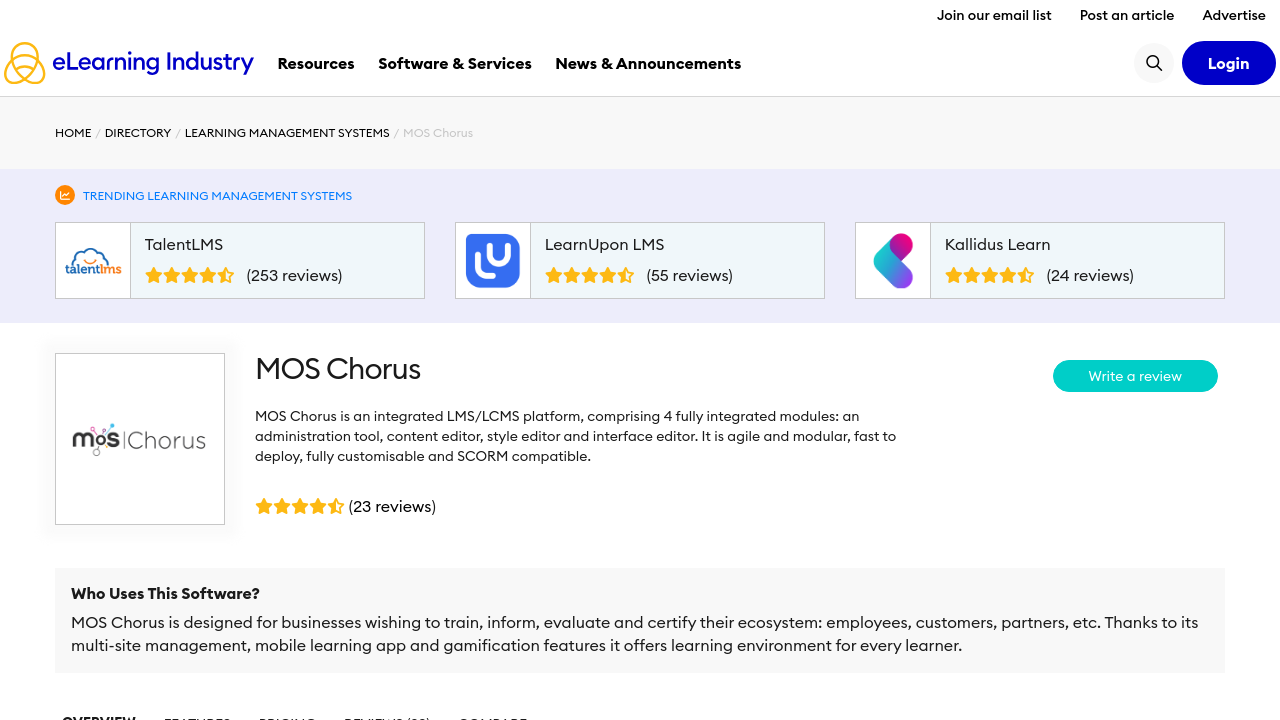Viewport: 1280px width, 720px height.
Task: Open the LearnUpon LMS name link
Action: click(x=604, y=244)
